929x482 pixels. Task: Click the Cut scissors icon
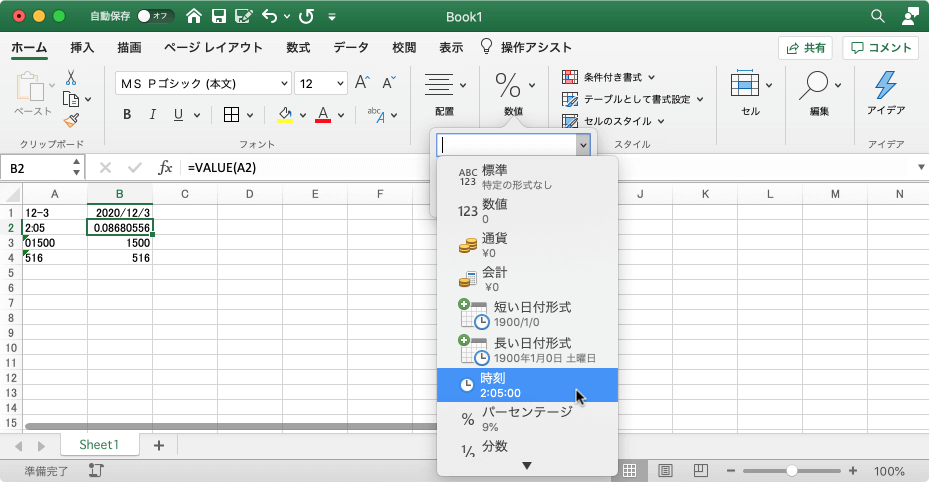click(x=71, y=78)
